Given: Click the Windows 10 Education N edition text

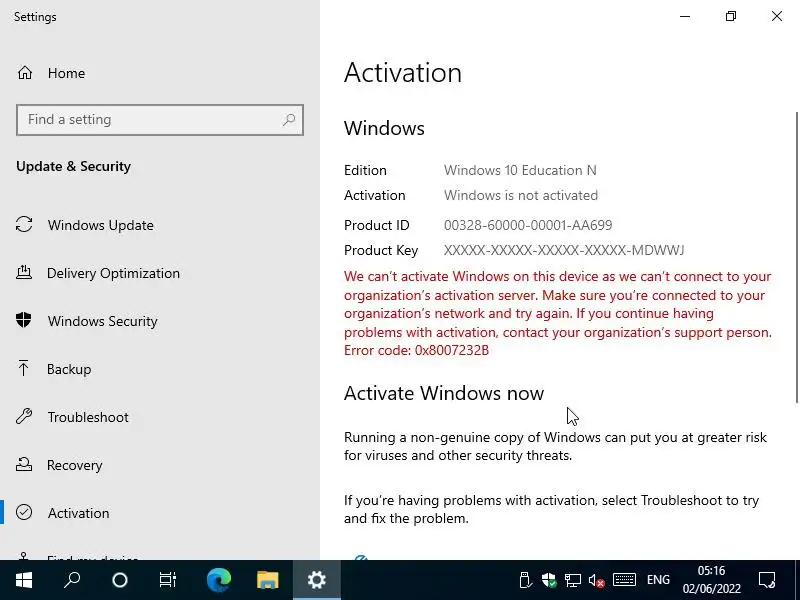Looking at the screenshot, I should coord(520,170).
